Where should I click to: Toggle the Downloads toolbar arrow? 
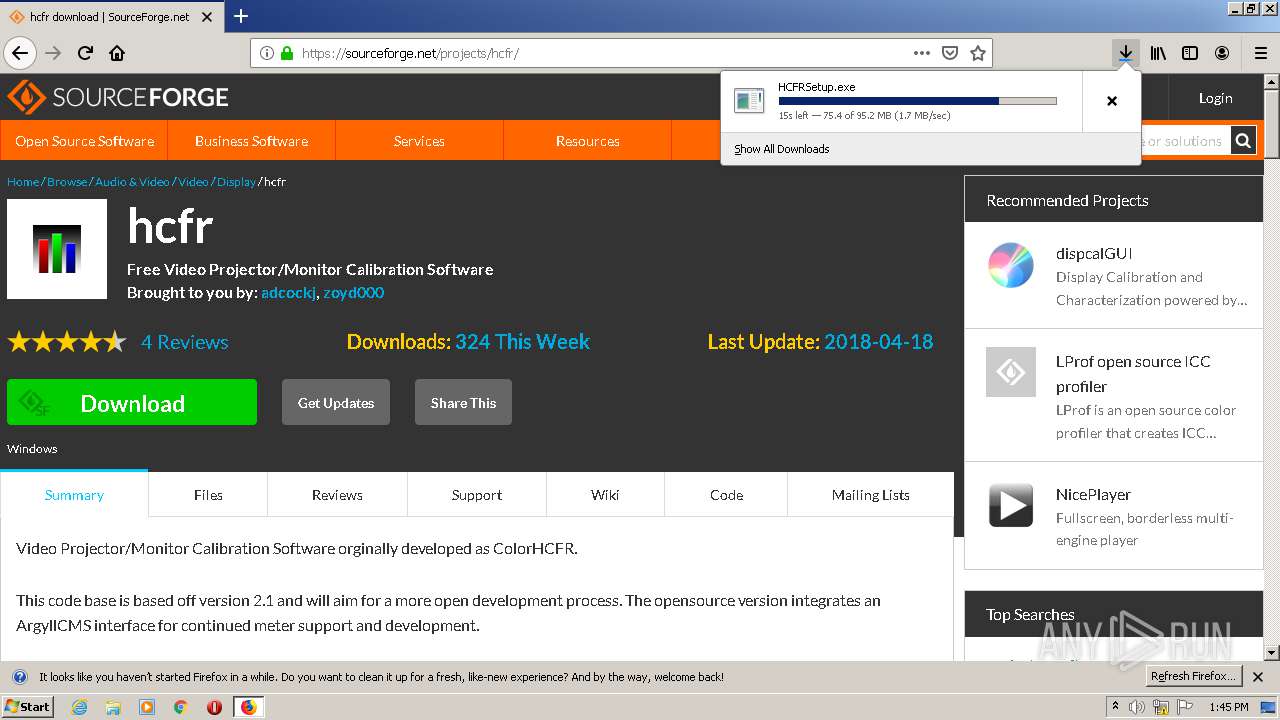click(1125, 53)
